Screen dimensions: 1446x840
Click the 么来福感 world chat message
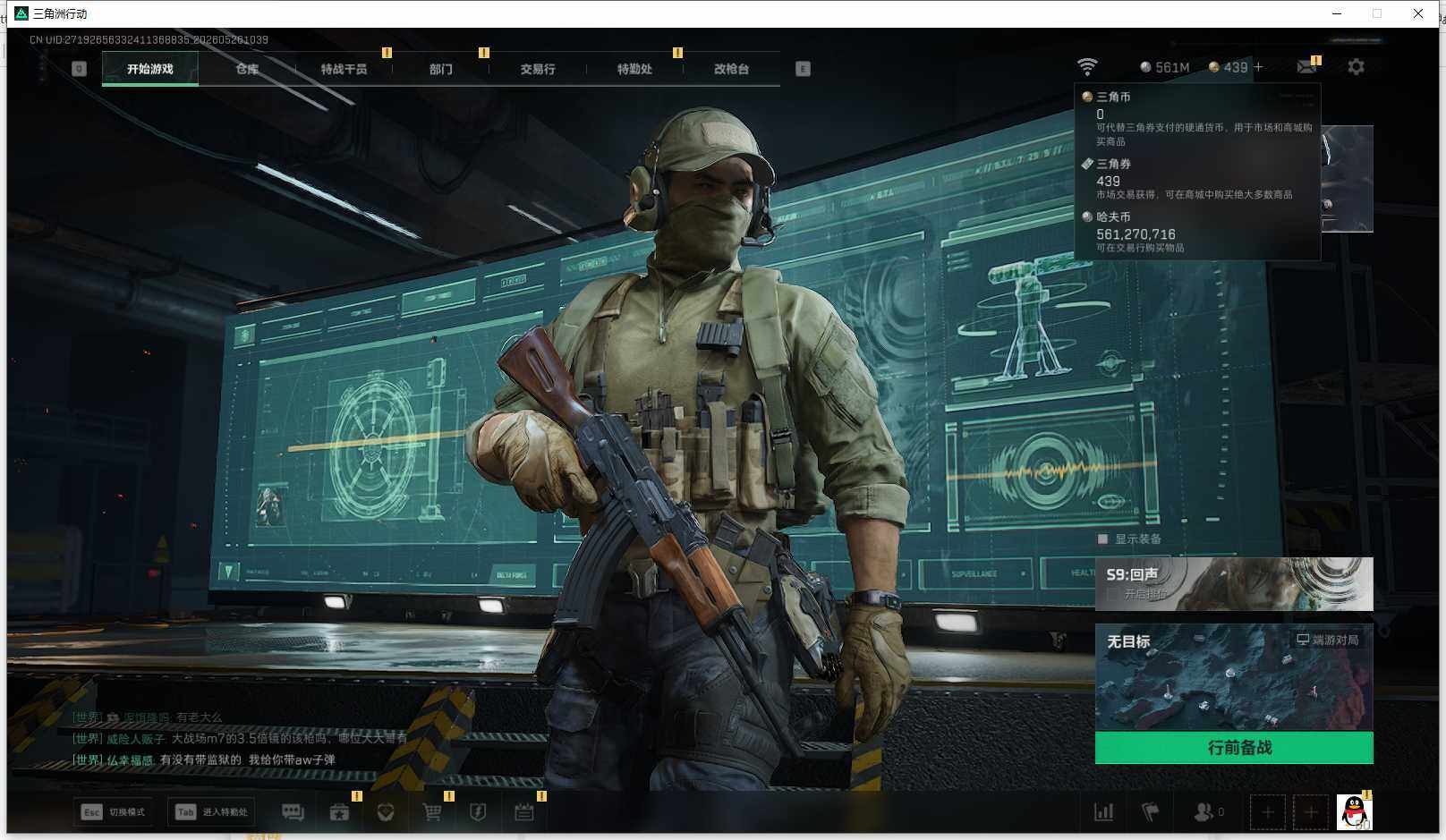(204, 760)
